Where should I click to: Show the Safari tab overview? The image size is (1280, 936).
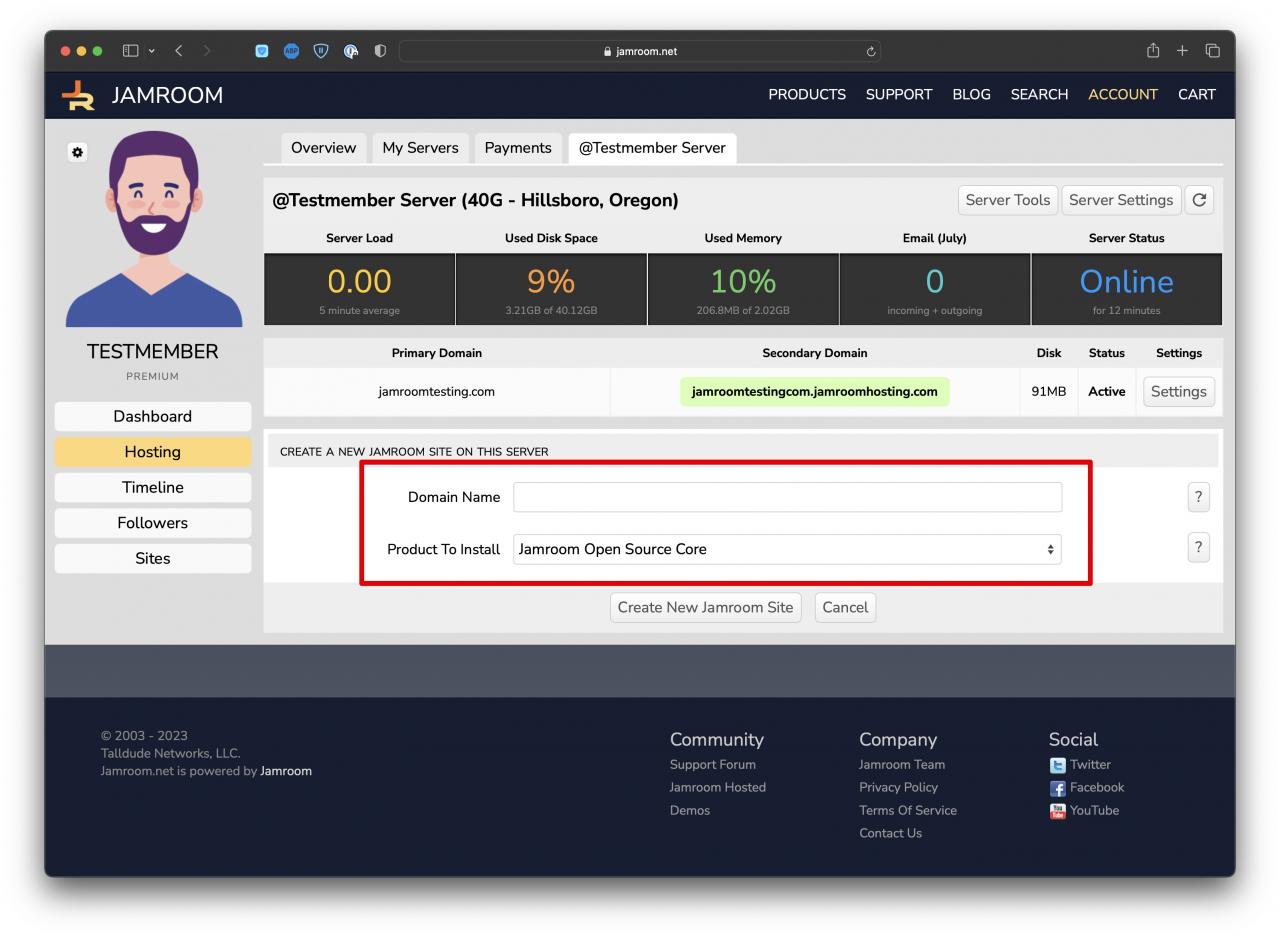[x=1213, y=51]
